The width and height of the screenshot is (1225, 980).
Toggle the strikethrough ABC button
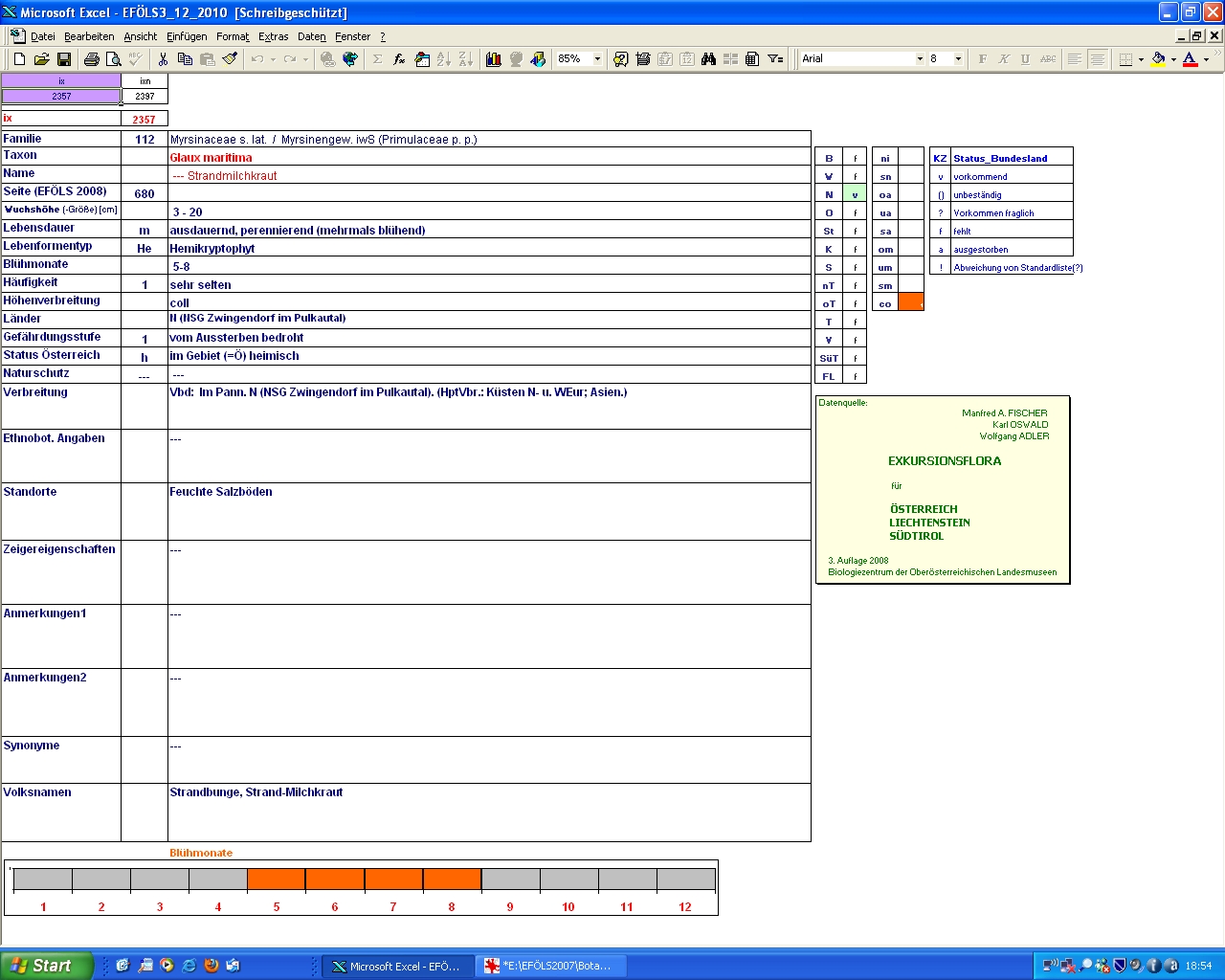tap(1048, 59)
